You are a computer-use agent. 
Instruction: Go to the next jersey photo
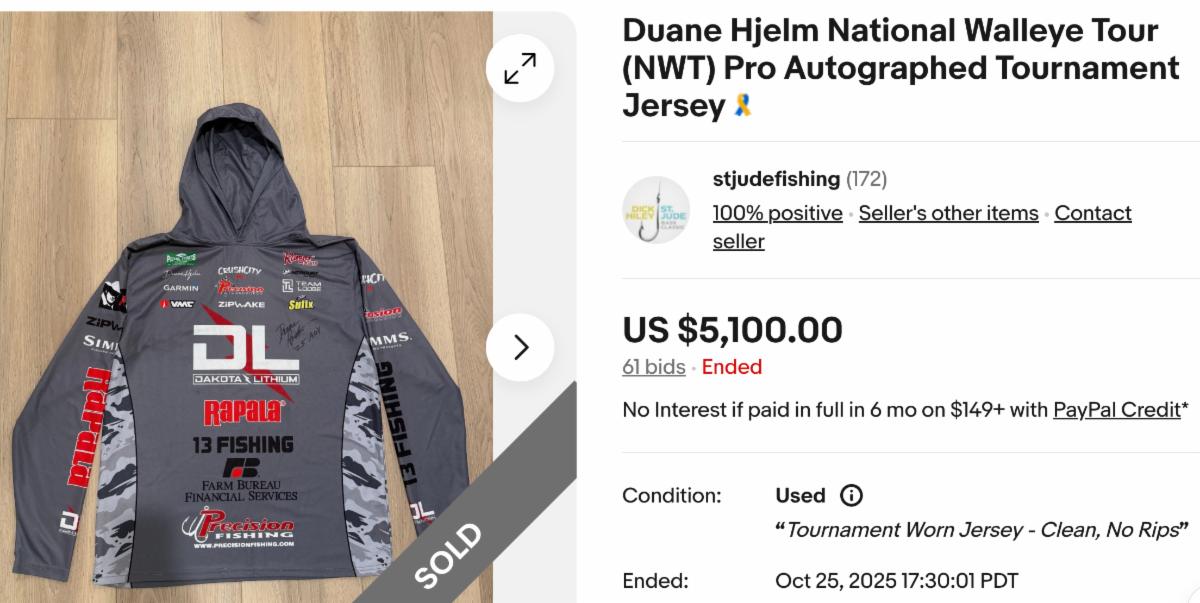(x=519, y=347)
